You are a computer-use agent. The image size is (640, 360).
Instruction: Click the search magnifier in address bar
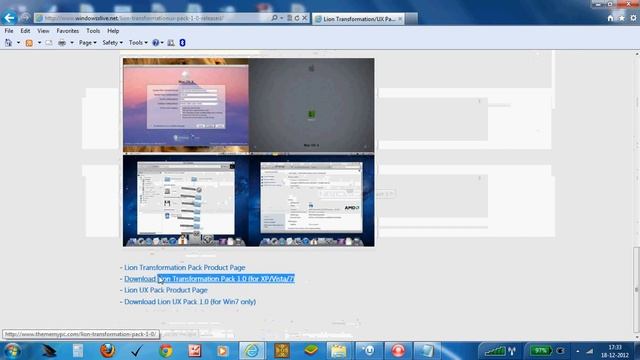[274, 18]
